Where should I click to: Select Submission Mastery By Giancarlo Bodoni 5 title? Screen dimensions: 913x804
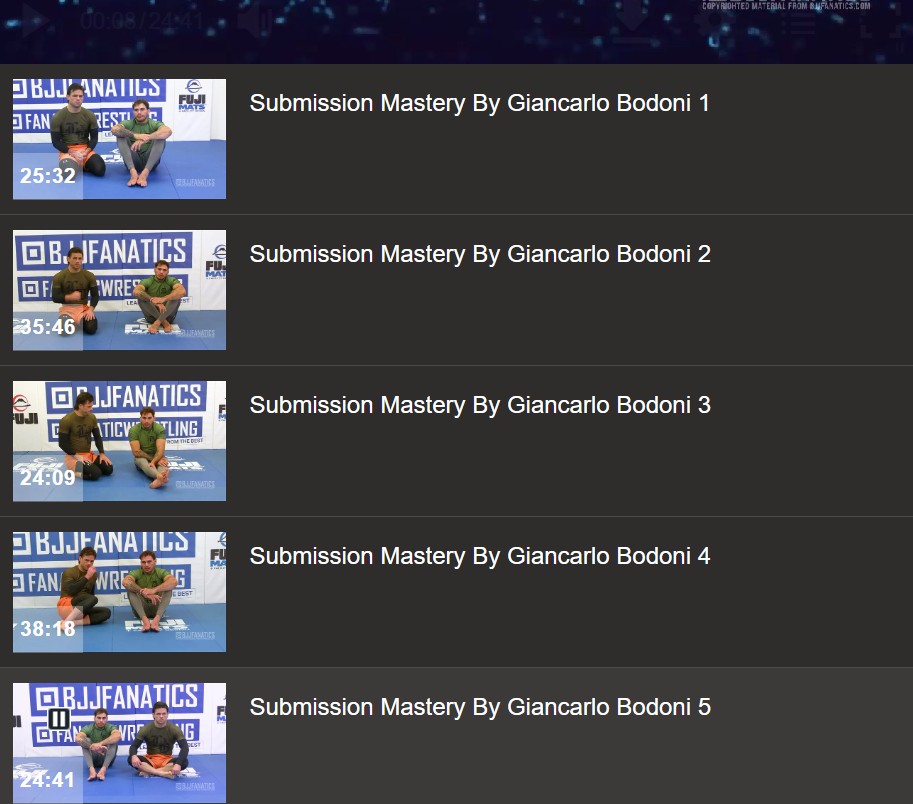pos(480,707)
